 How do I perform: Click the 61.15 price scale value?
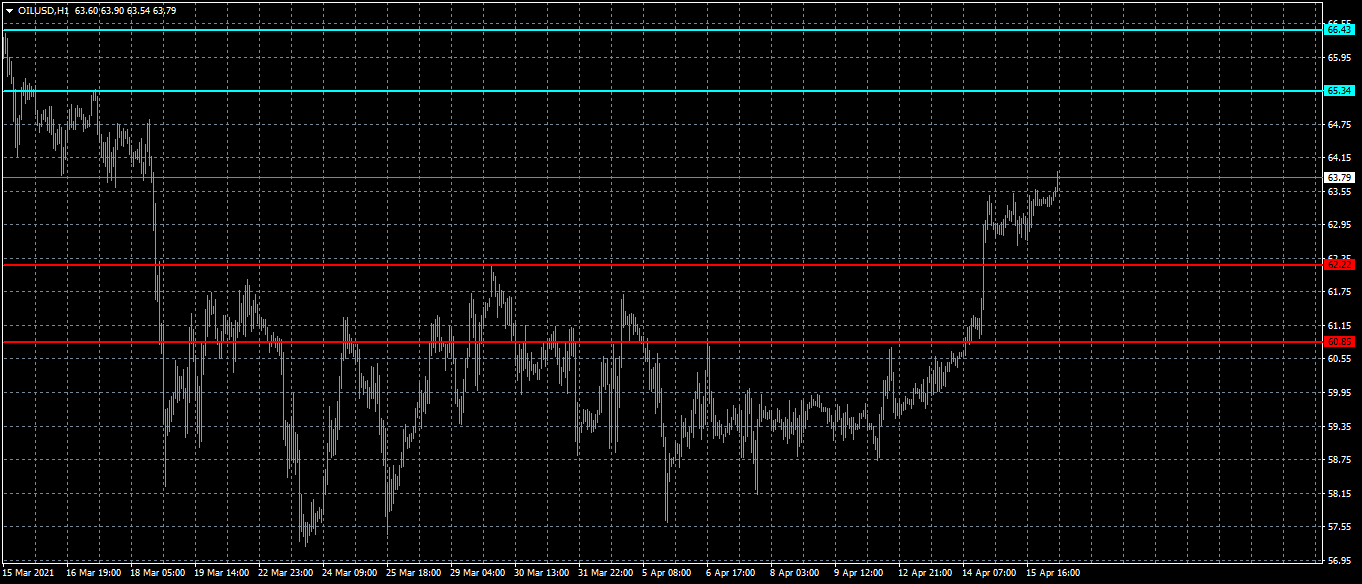(1339, 326)
